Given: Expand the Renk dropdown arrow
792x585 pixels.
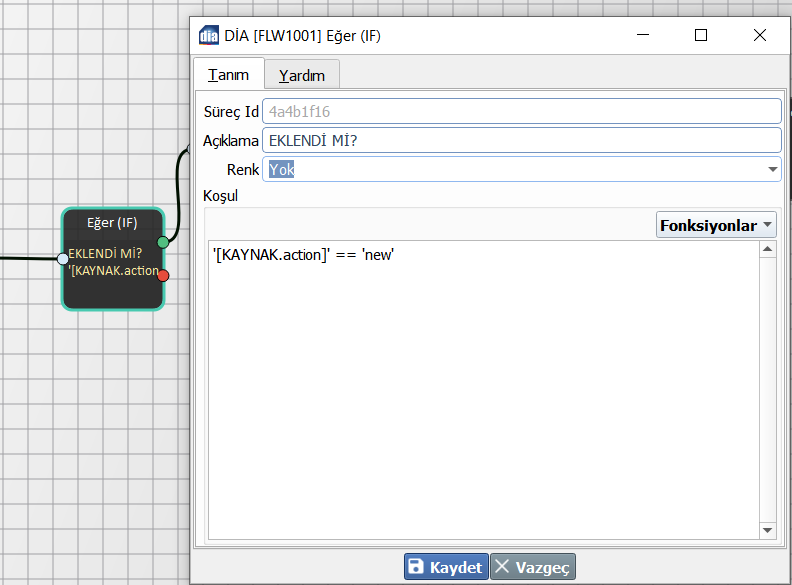Looking at the screenshot, I should click(x=772, y=170).
